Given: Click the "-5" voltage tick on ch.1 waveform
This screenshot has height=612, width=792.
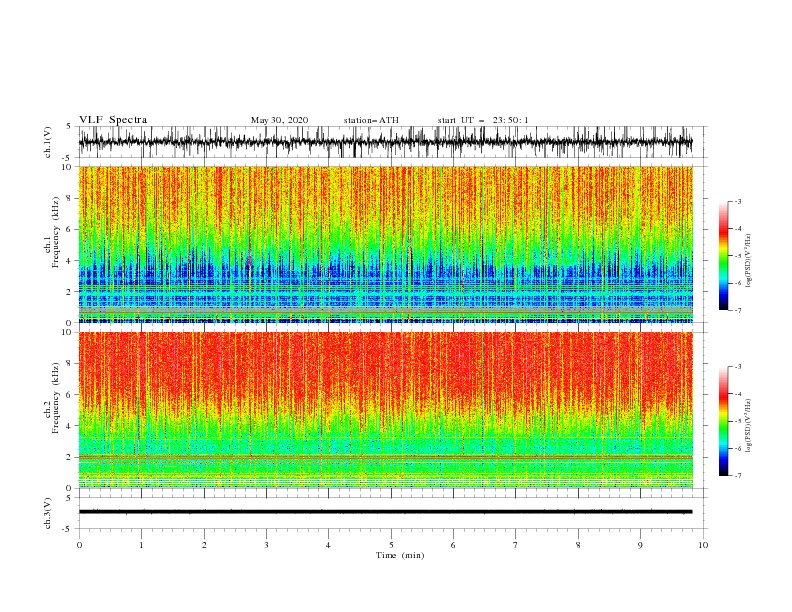Looking at the screenshot, I should pyautogui.click(x=68, y=158).
